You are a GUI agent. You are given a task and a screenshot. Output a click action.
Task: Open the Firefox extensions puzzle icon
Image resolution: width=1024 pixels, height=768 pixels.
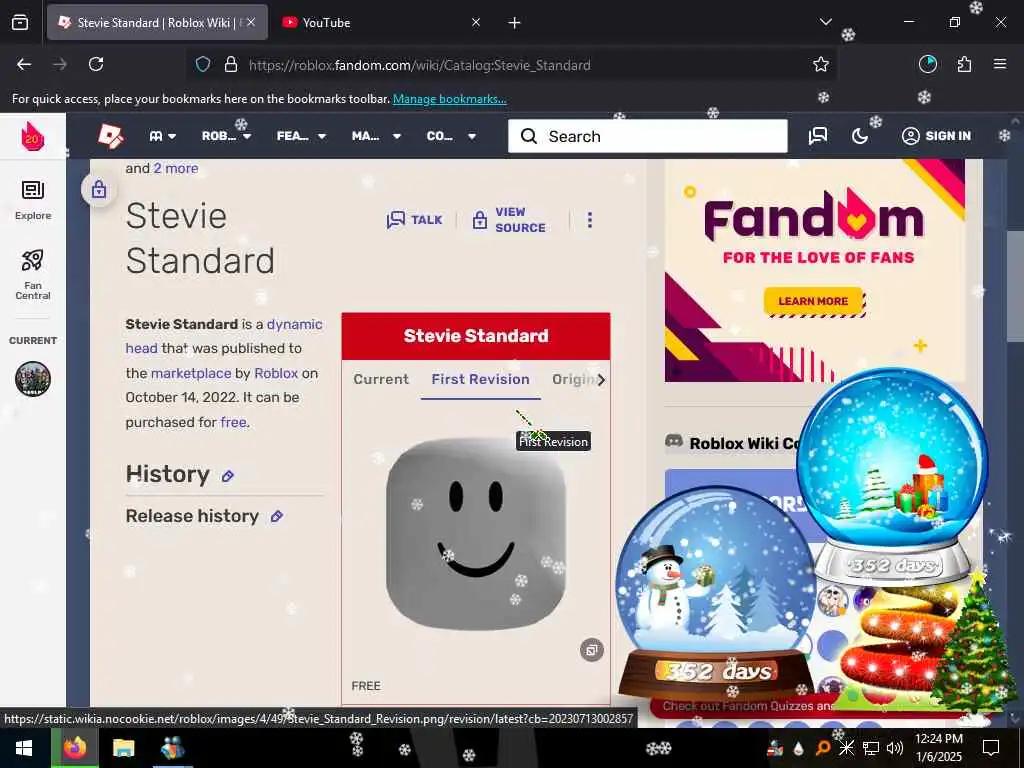964,64
